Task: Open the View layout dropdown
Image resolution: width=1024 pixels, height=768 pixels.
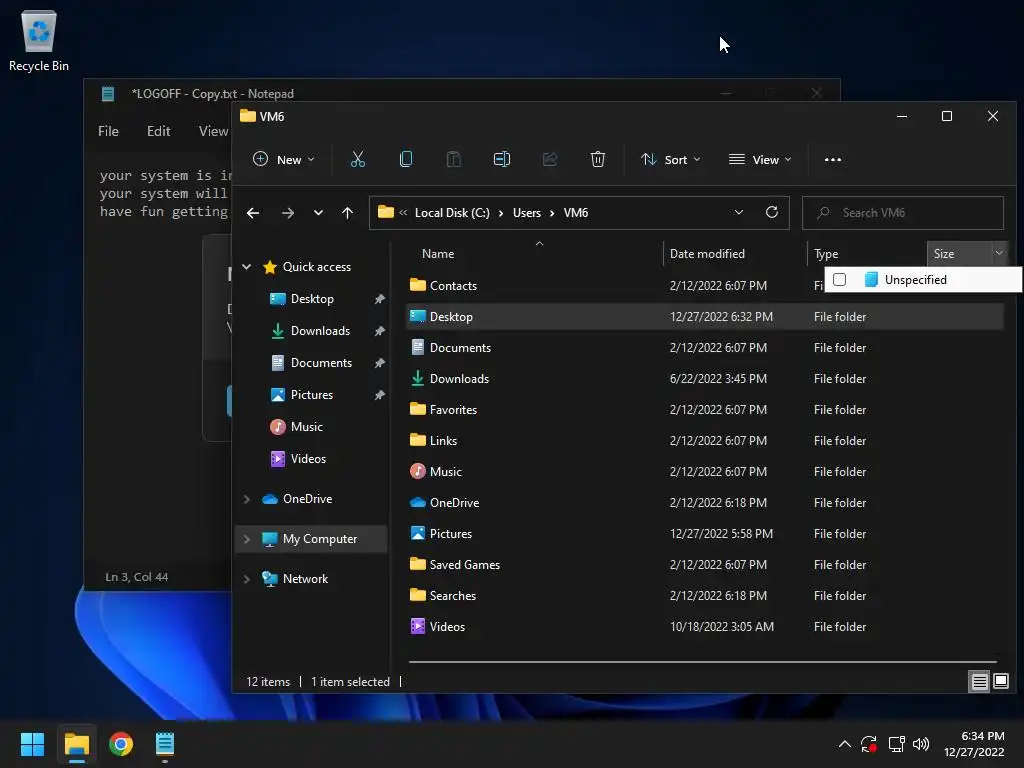Action: [x=760, y=159]
